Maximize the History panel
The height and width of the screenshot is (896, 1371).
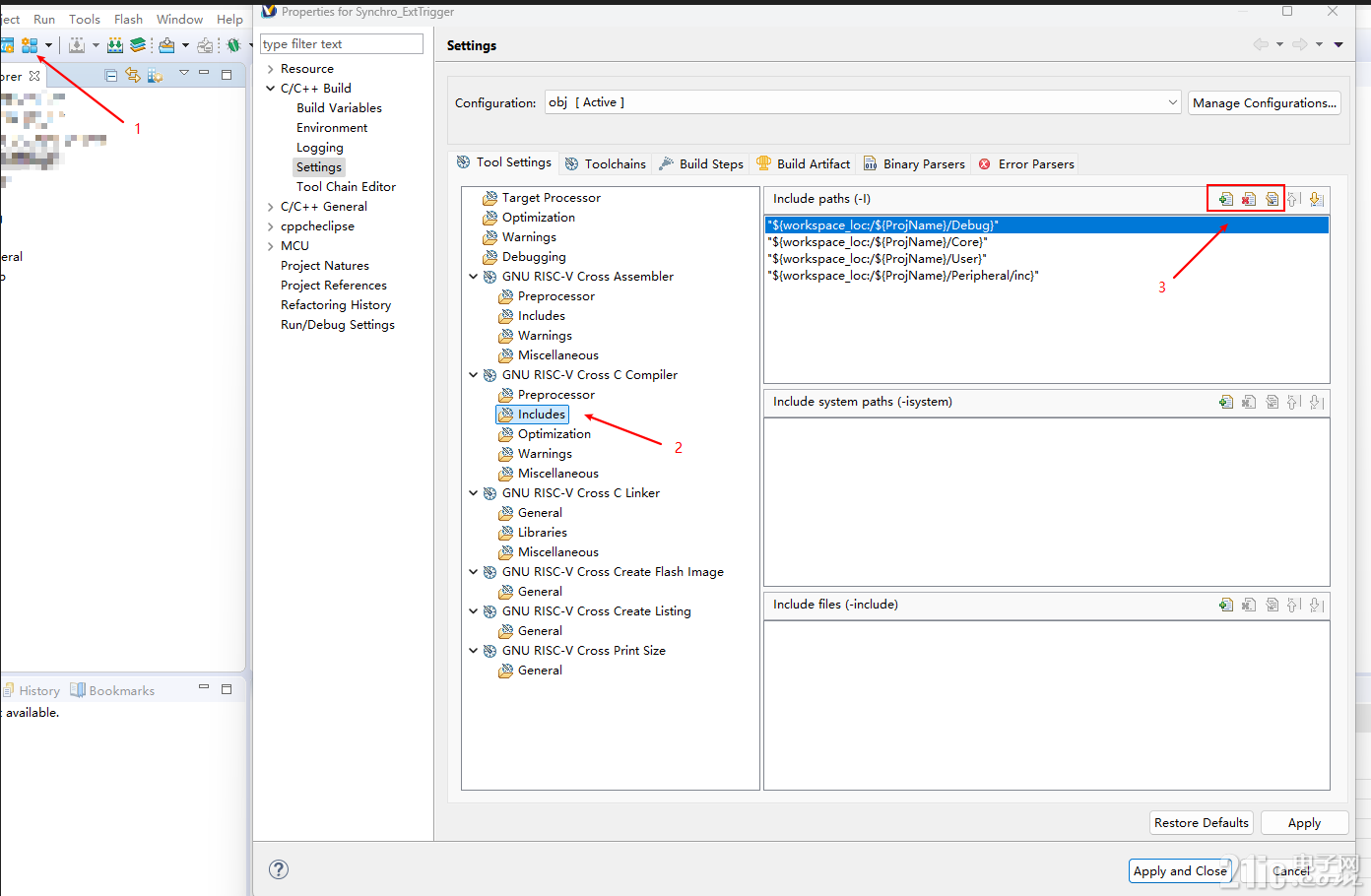227,689
